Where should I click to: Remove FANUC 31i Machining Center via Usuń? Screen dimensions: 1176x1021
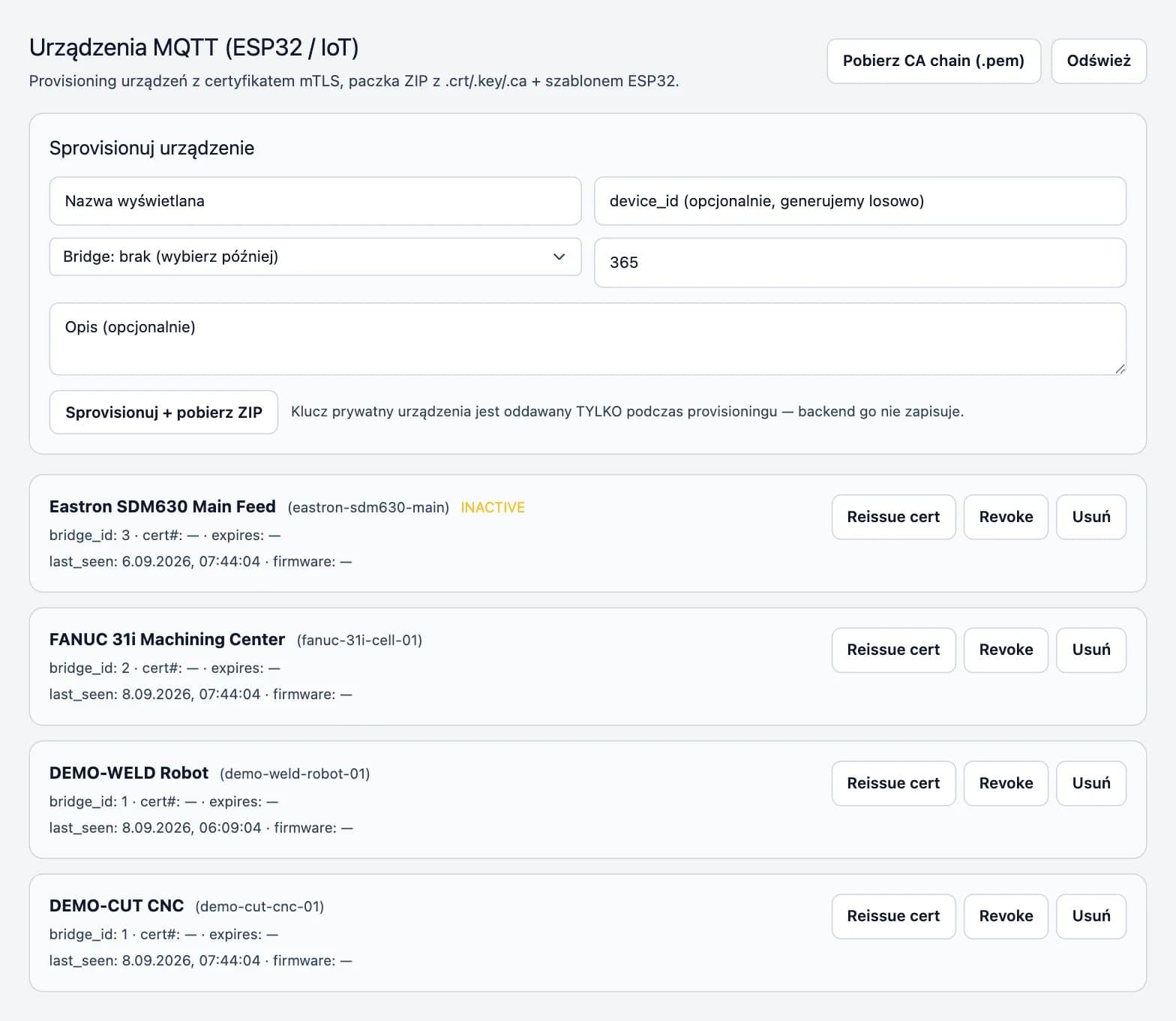pos(1091,650)
